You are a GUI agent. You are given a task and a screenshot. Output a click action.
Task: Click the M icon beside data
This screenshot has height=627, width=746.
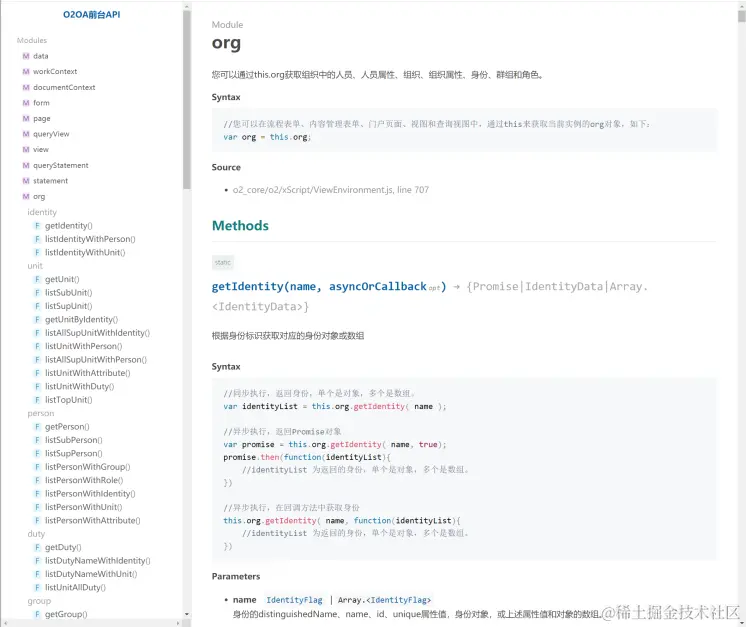point(26,56)
